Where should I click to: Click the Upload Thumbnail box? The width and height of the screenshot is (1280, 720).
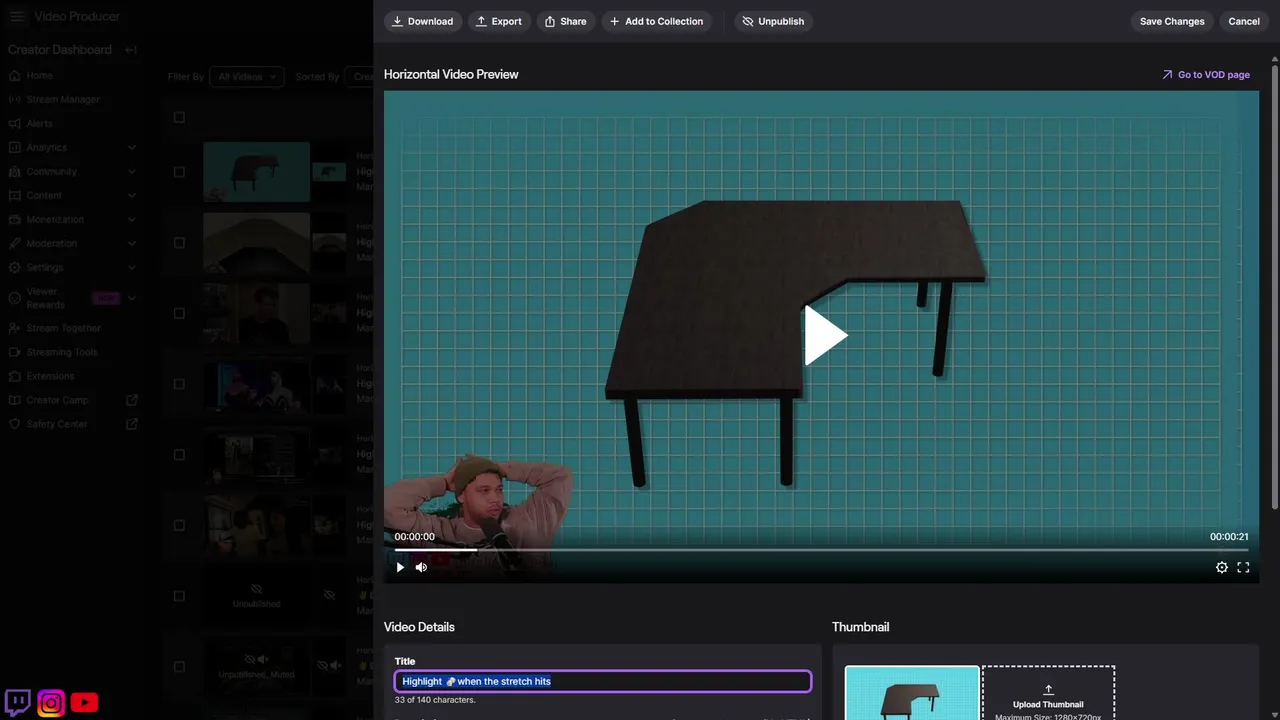tap(1048, 693)
